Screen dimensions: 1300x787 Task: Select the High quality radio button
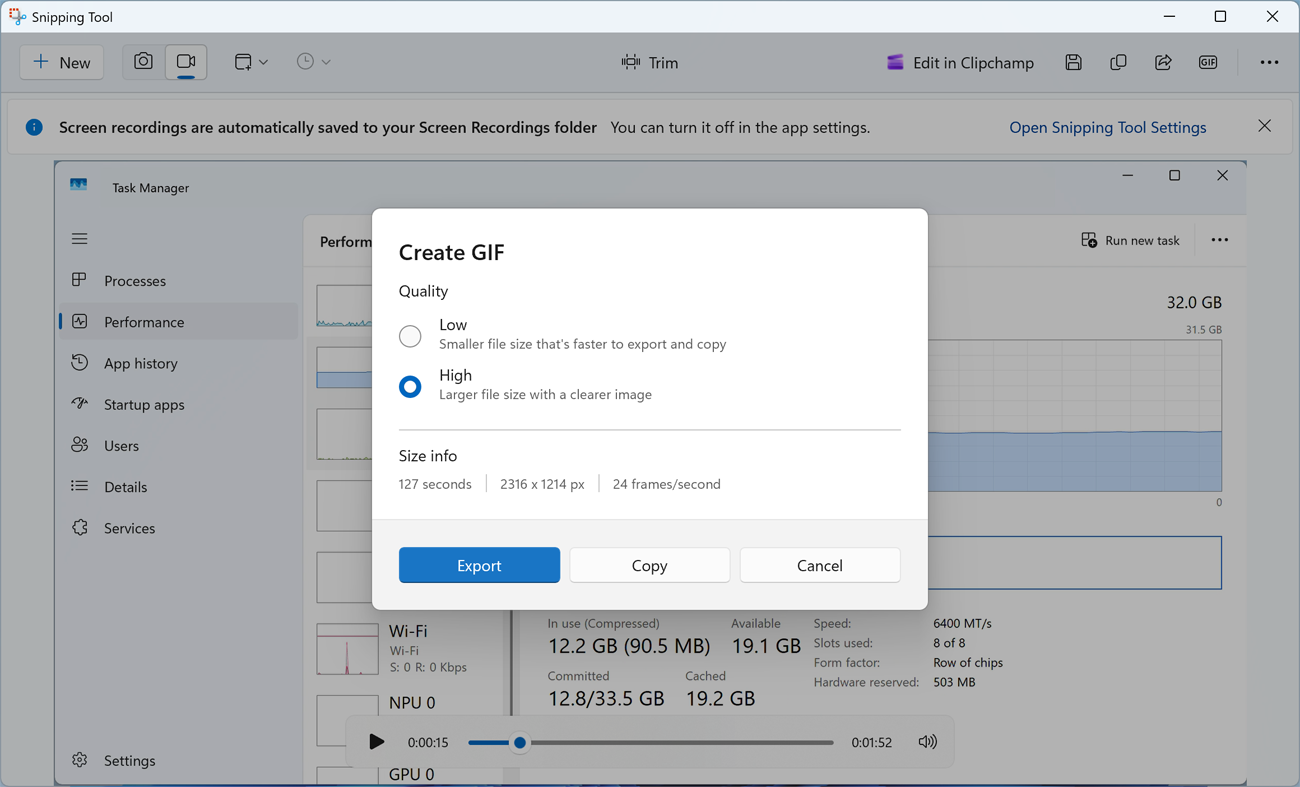click(x=410, y=386)
